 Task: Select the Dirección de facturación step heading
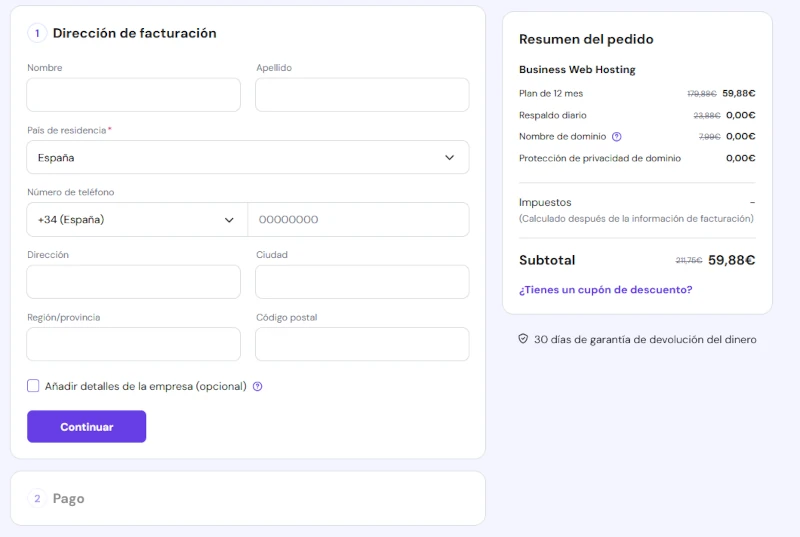coord(134,33)
